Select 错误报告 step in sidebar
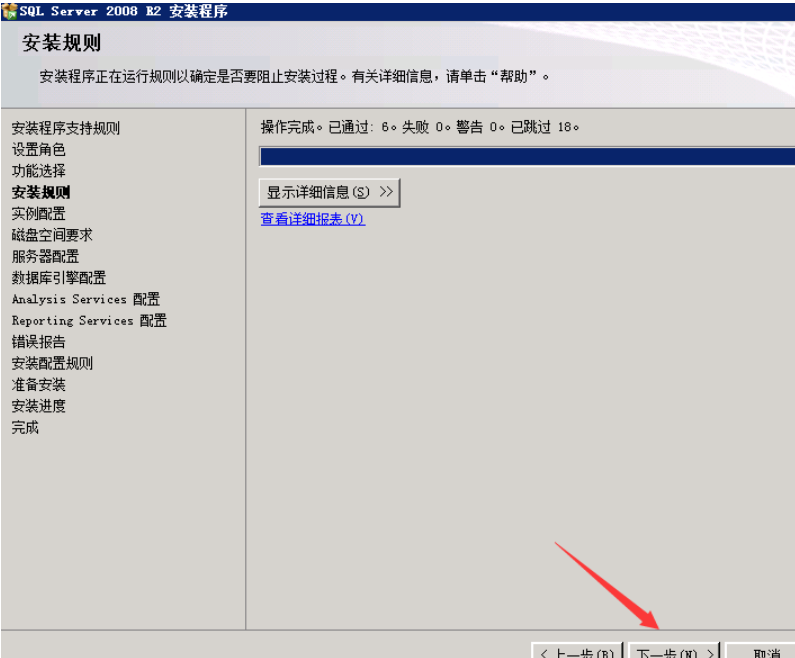This screenshot has width=795, height=658. coord(39,342)
